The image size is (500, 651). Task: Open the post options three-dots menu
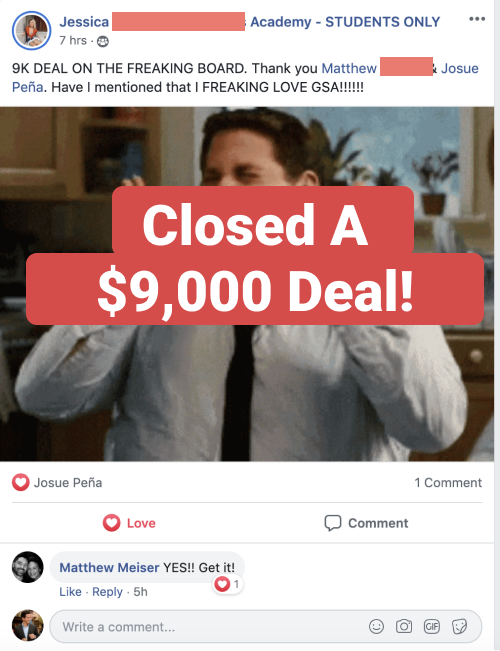pos(477,19)
